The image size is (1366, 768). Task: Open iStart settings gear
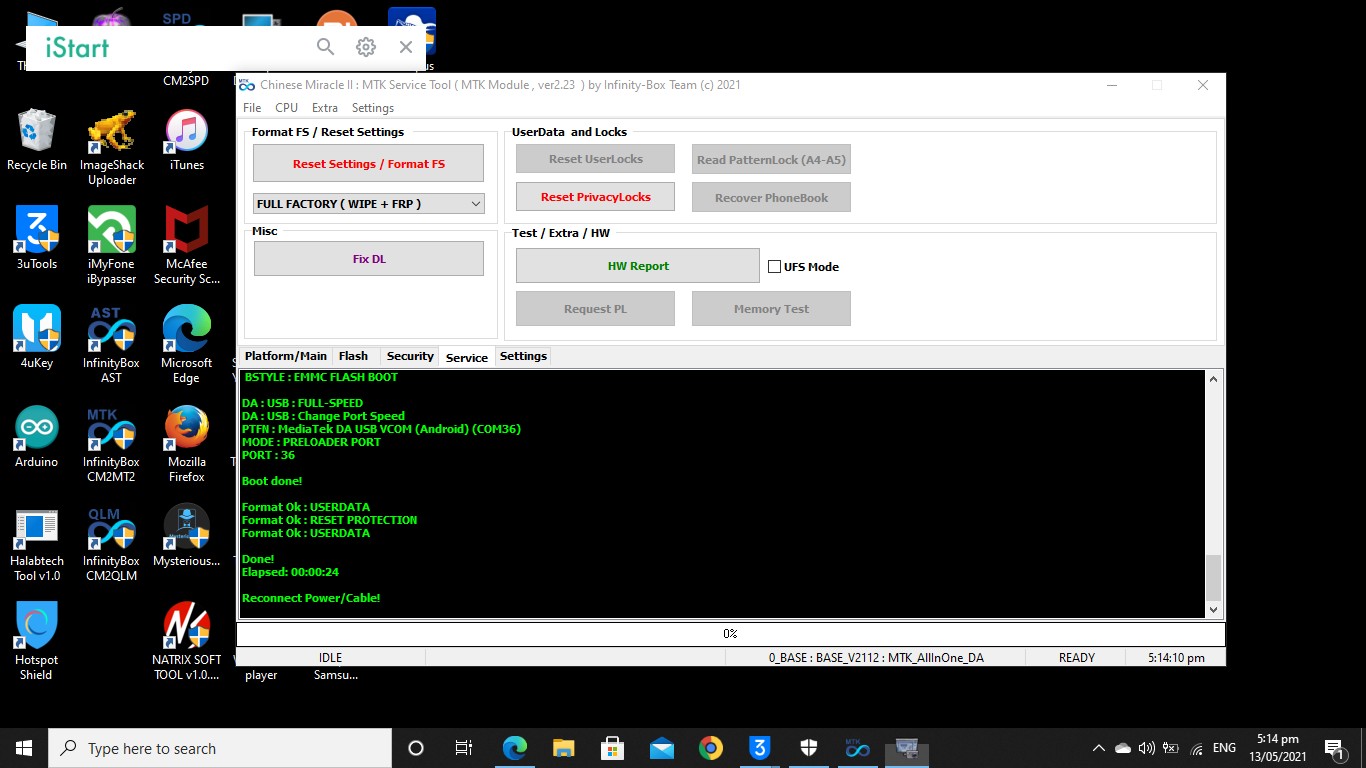click(x=365, y=46)
